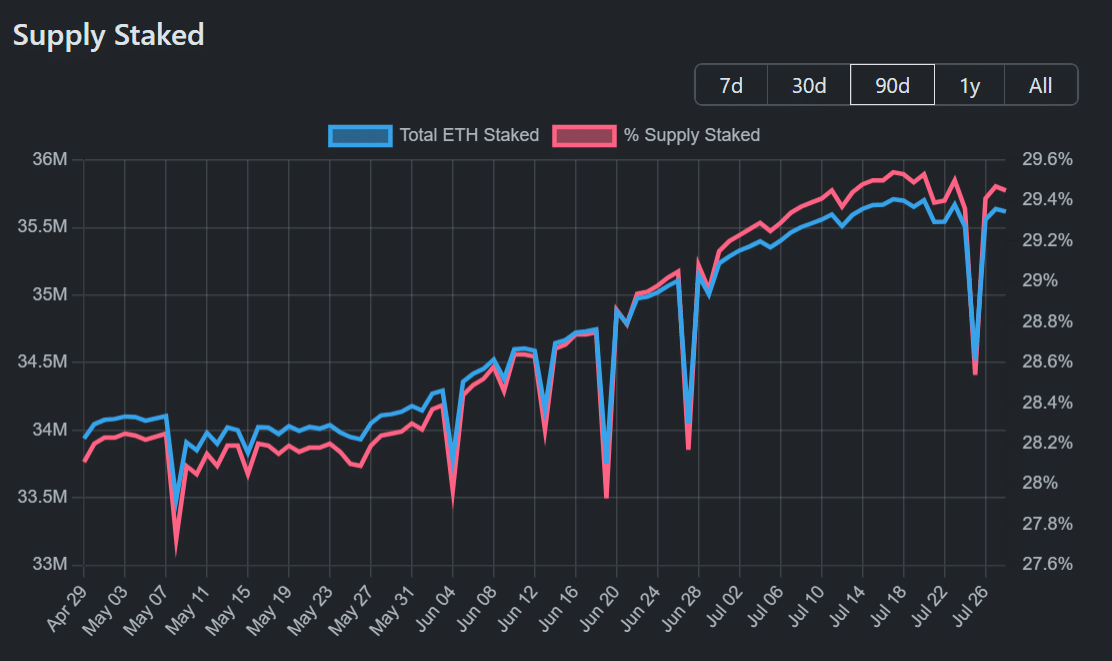Hide the % Supply Staked series label

(x=691, y=135)
